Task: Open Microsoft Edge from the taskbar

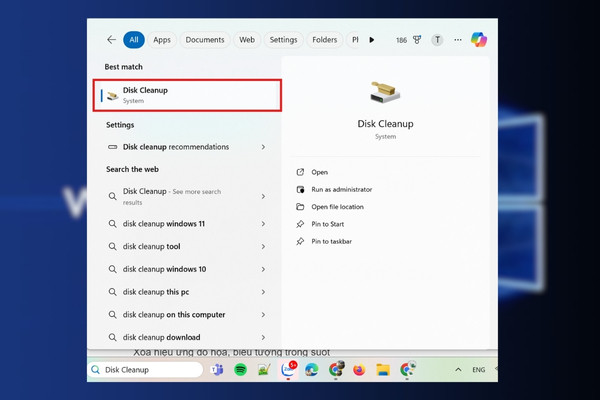Action: click(311, 370)
